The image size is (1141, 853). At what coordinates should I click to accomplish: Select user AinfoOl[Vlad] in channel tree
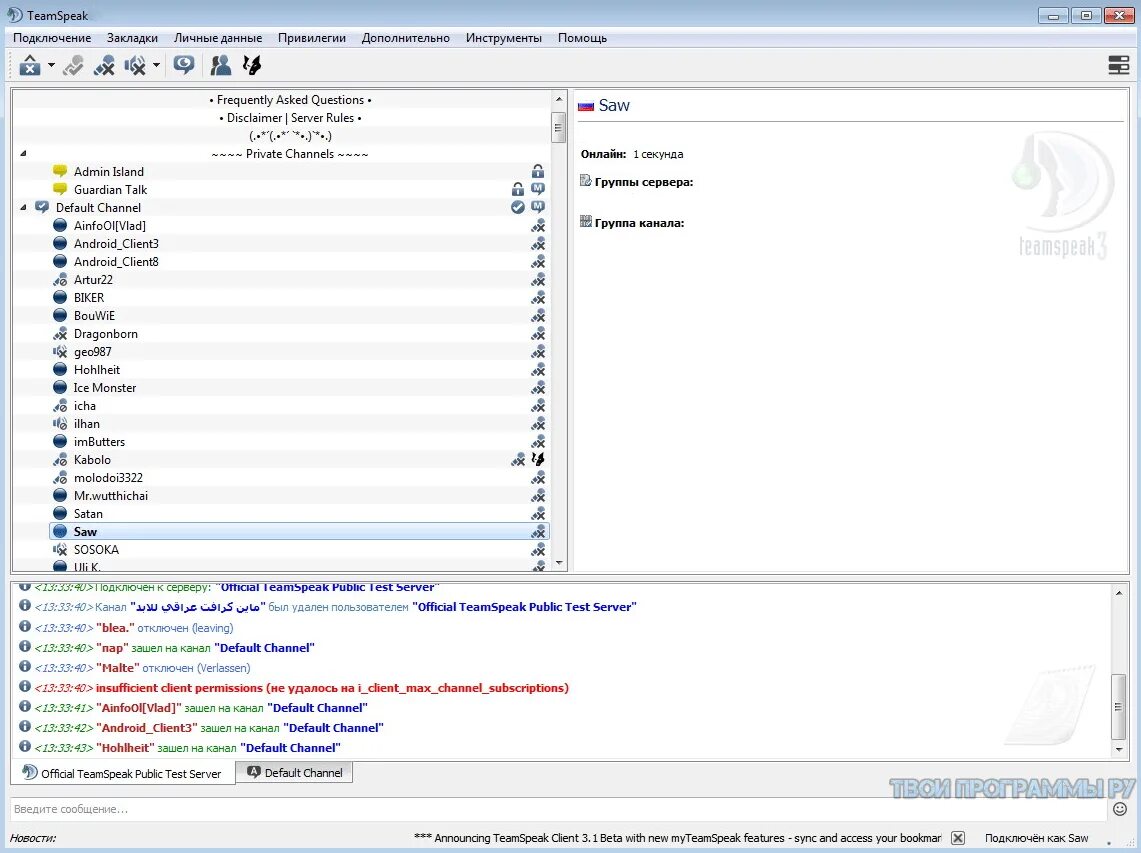coord(110,226)
